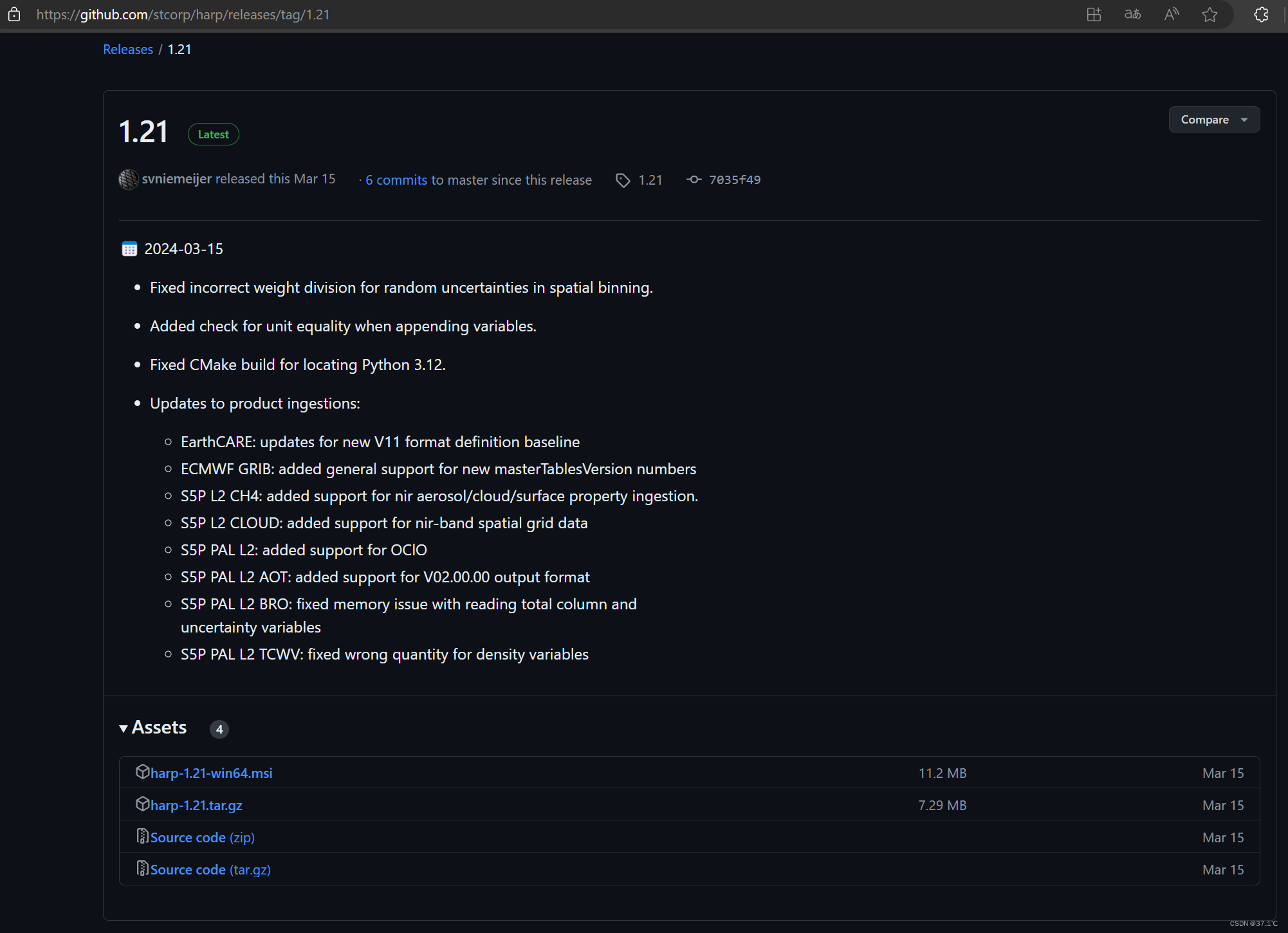Screen dimensions: 1288x933
Task: Click the 1.21 tag link
Action: pos(650,180)
